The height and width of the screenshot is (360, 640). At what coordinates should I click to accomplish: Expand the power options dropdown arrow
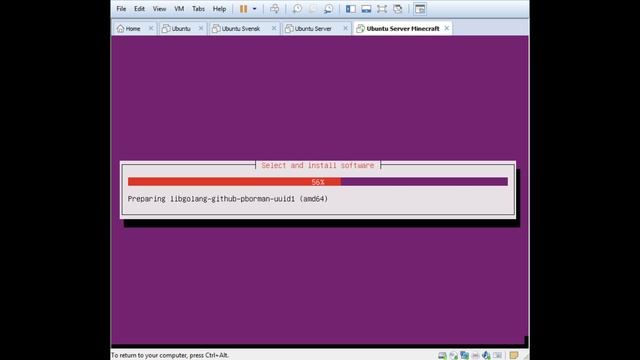(254, 9)
